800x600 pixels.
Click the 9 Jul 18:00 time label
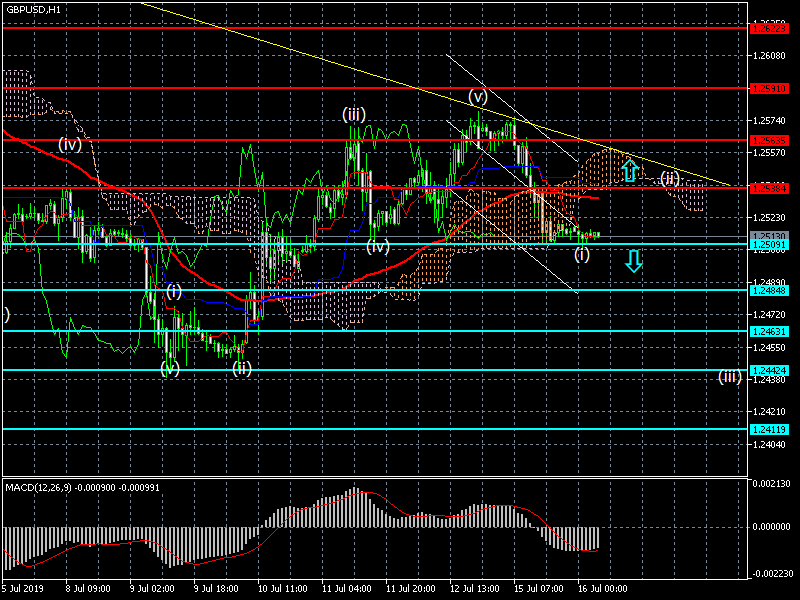coord(216,589)
